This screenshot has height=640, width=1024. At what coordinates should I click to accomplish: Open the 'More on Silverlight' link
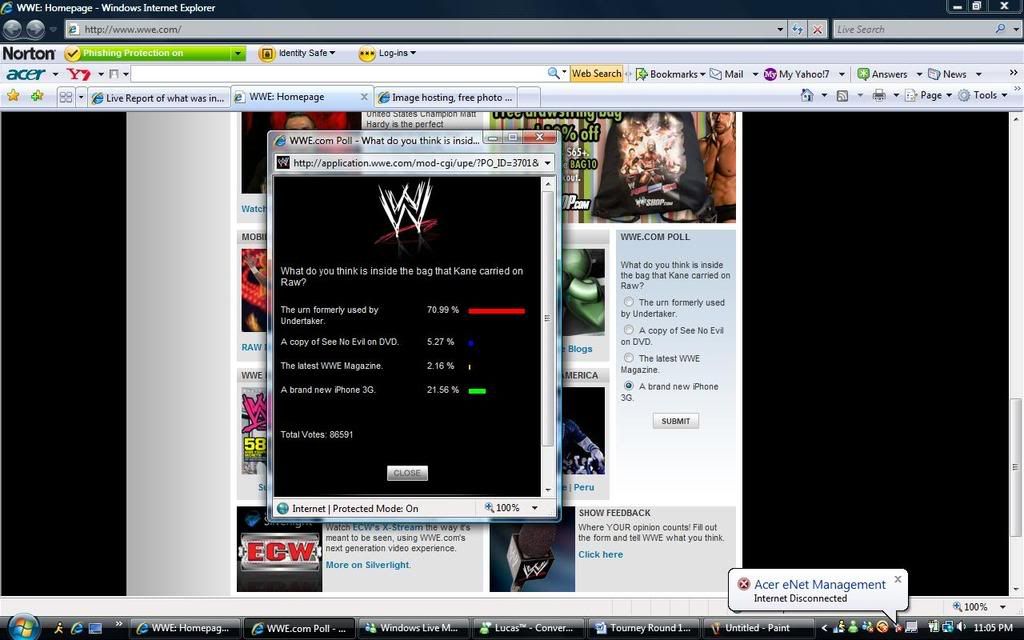(x=368, y=565)
